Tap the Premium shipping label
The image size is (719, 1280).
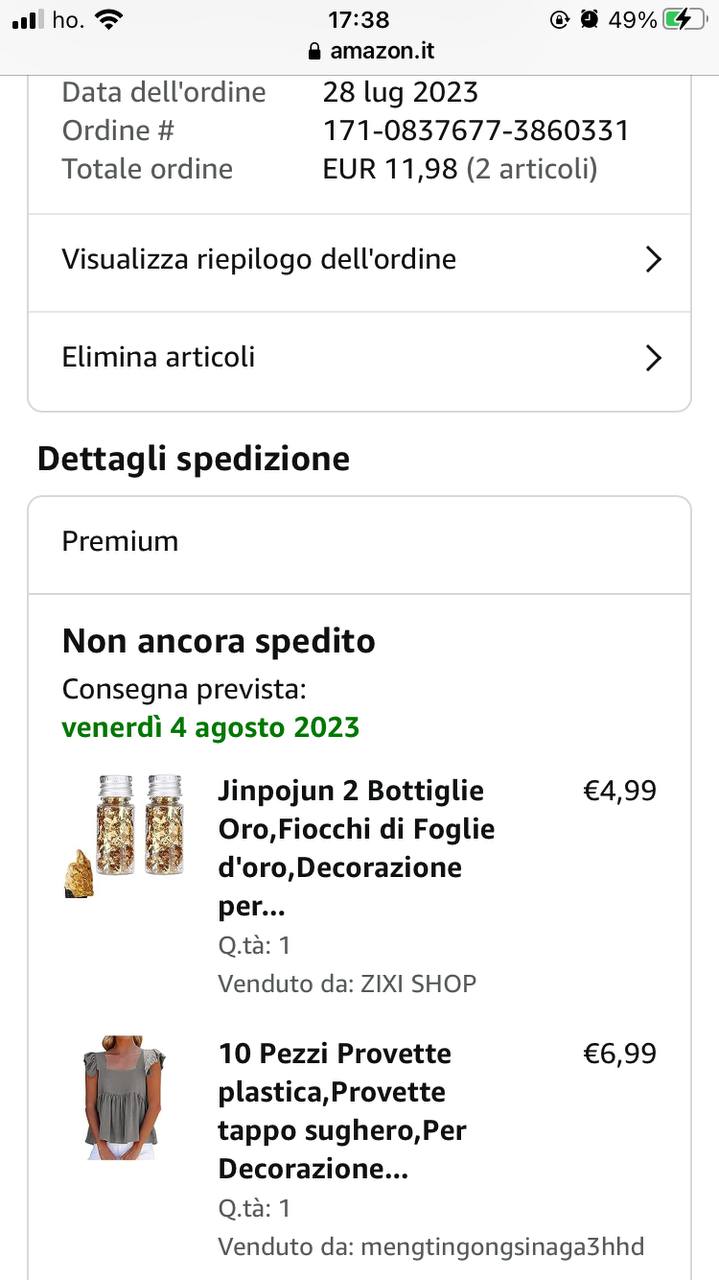(x=120, y=541)
